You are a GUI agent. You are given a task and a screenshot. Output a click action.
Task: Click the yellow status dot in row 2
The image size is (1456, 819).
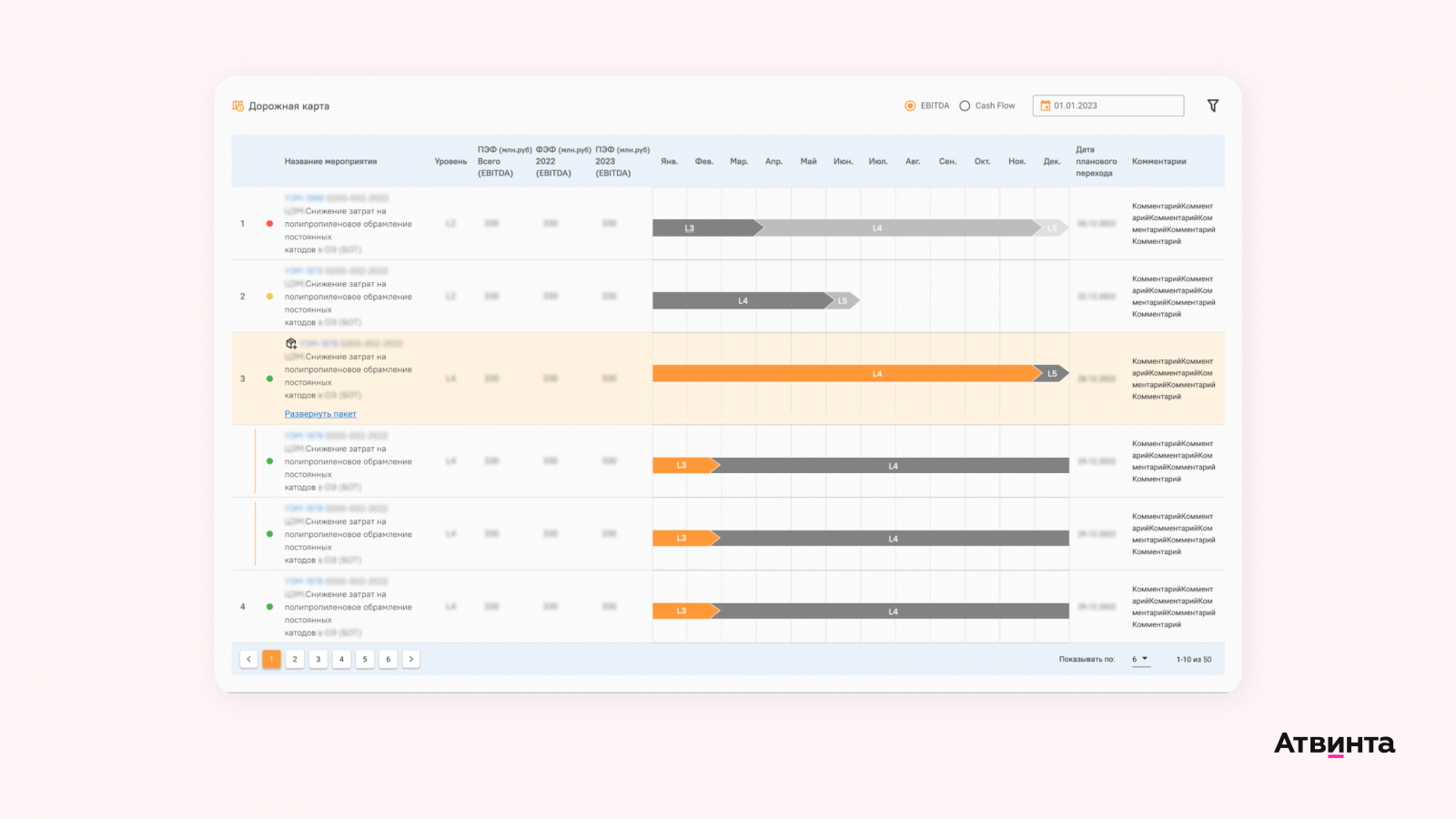[x=269, y=297]
